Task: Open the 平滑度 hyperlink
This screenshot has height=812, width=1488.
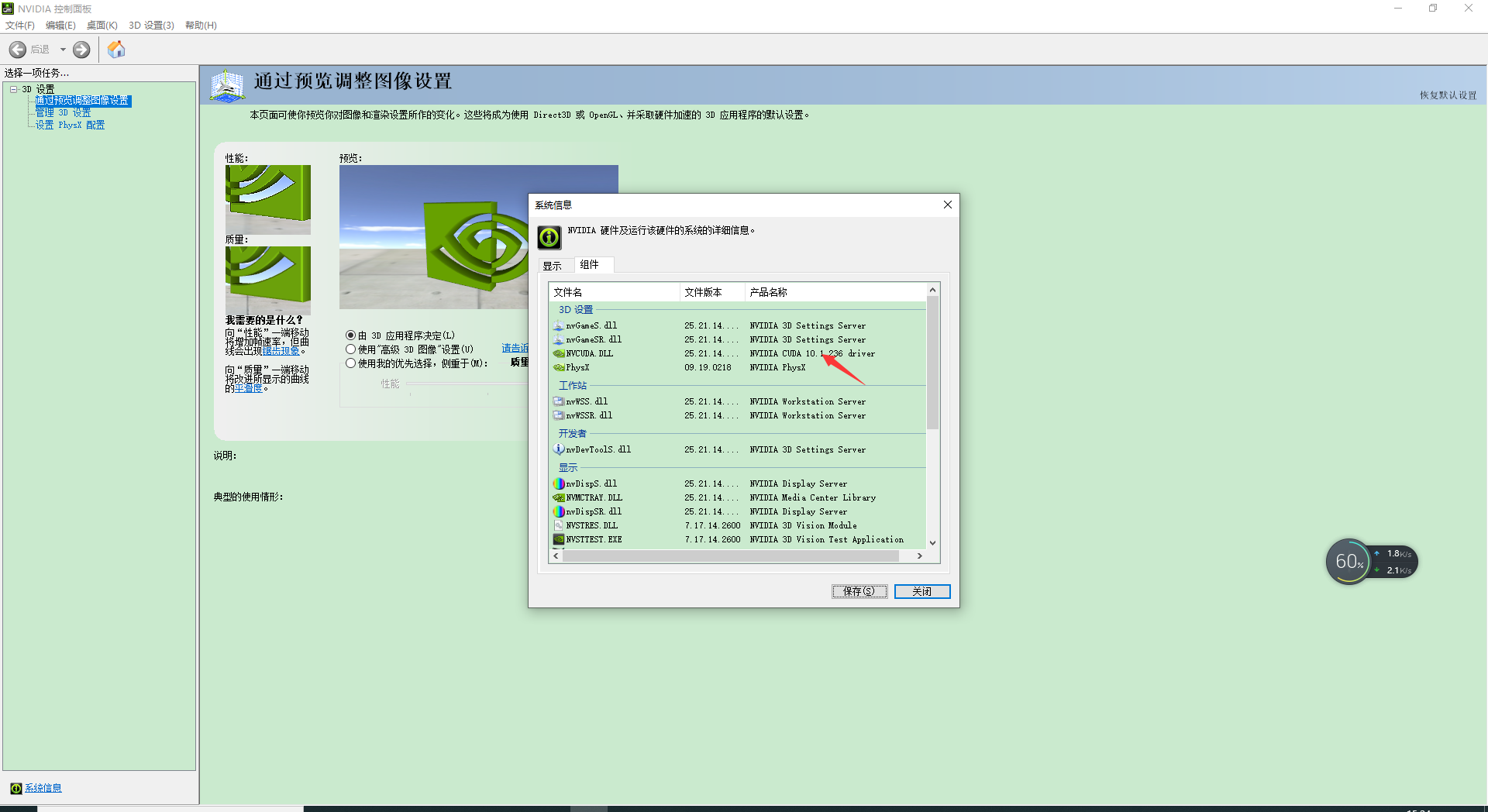Action: [x=249, y=388]
